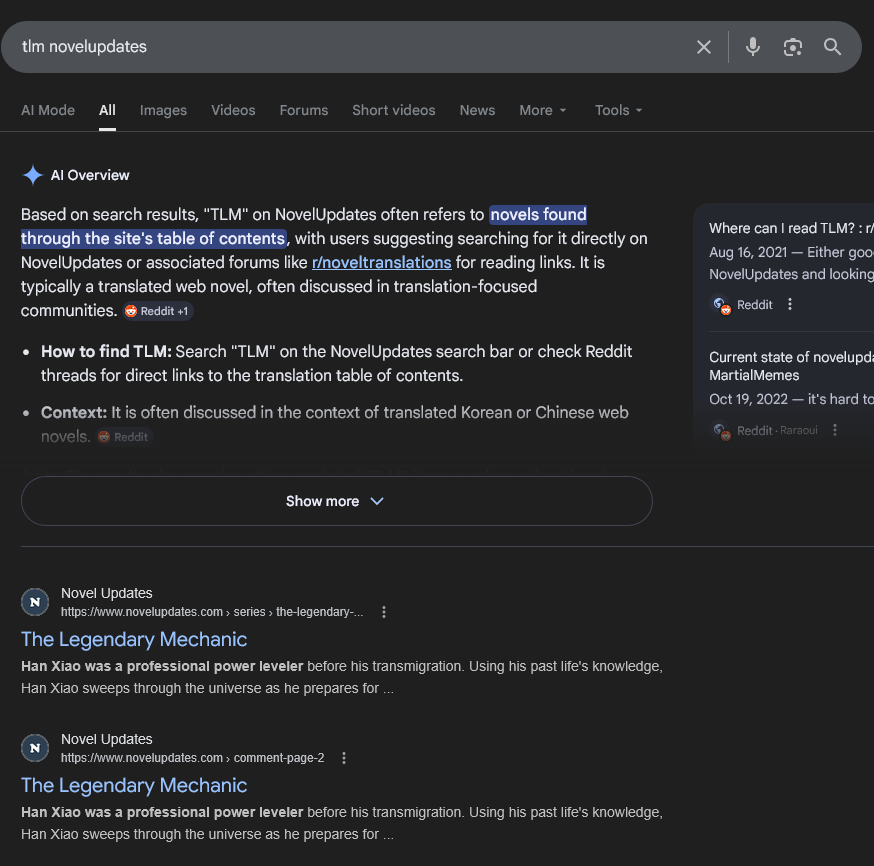Open the Short videos tab
Viewport: 874px width, 866px height.
coord(394,110)
